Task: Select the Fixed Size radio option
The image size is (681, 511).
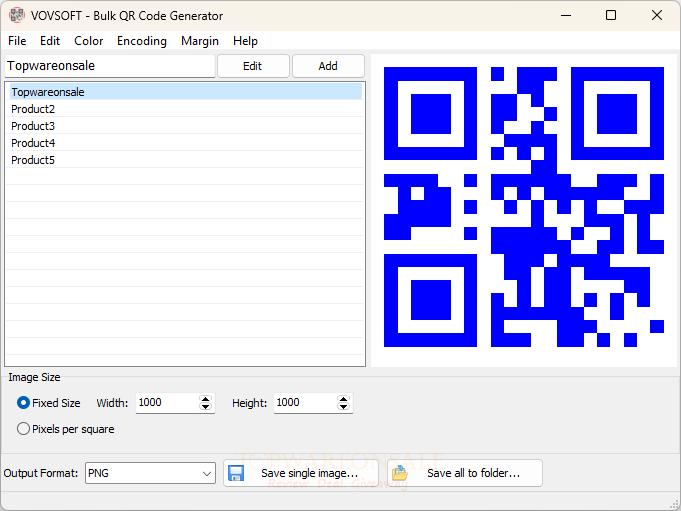Action: 49,403
